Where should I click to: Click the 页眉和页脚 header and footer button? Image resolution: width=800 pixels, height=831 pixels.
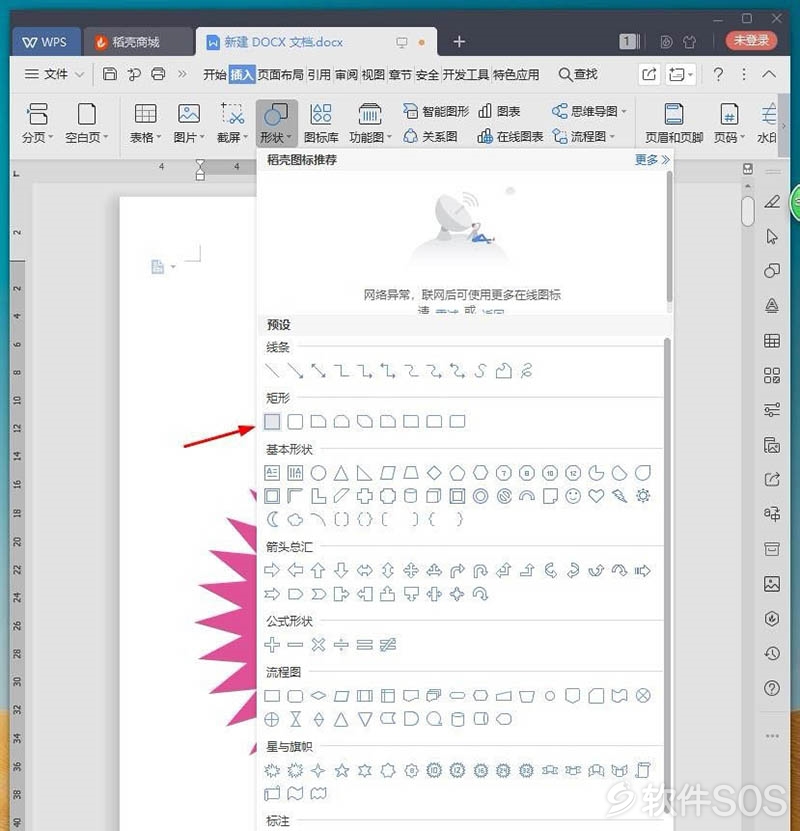(674, 123)
